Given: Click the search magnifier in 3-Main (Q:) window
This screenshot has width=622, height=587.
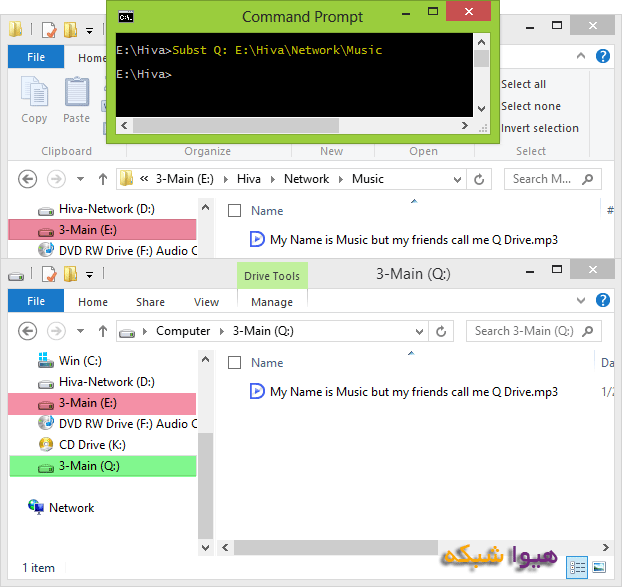Looking at the screenshot, I should pos(587,331).
